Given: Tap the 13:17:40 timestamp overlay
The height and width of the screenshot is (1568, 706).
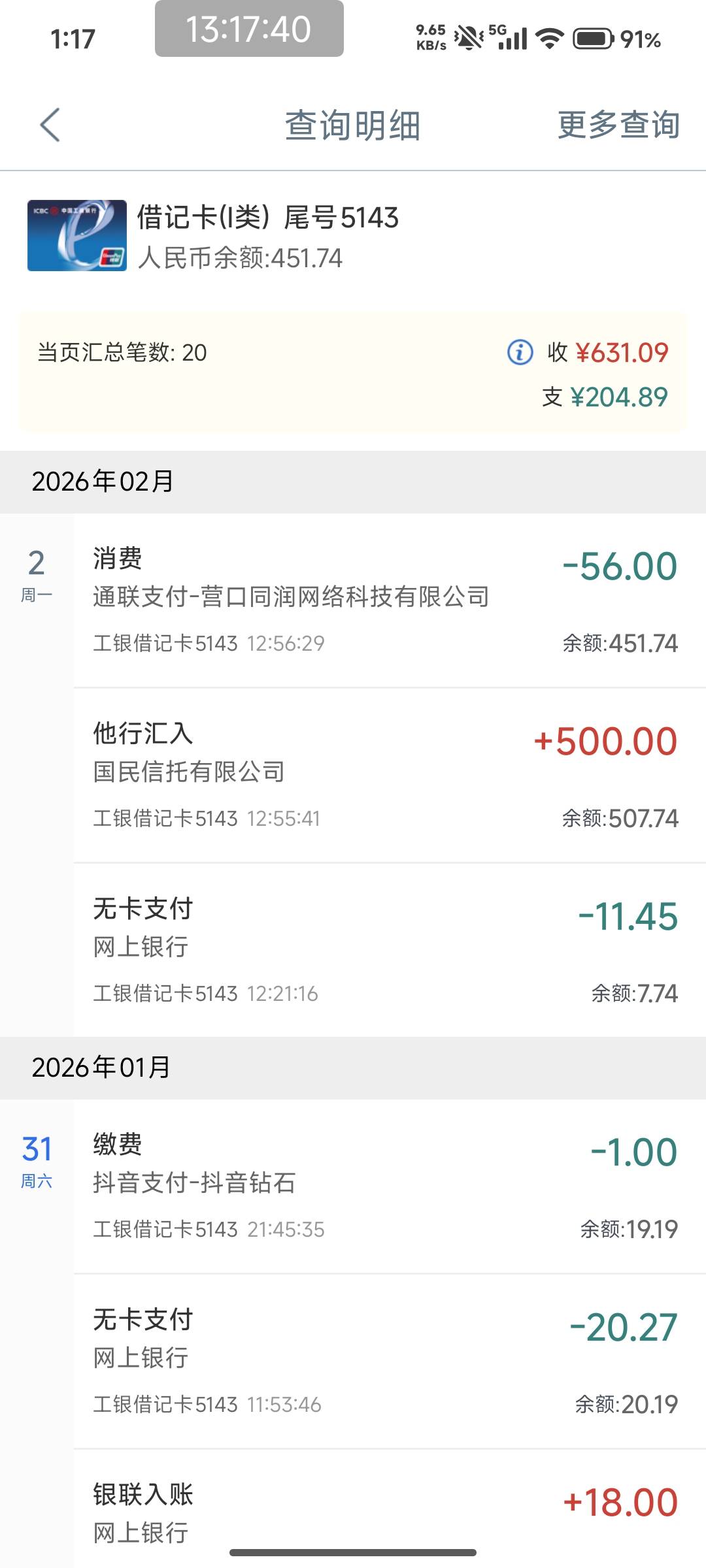Looking at the screenshot, I should 249,29.
